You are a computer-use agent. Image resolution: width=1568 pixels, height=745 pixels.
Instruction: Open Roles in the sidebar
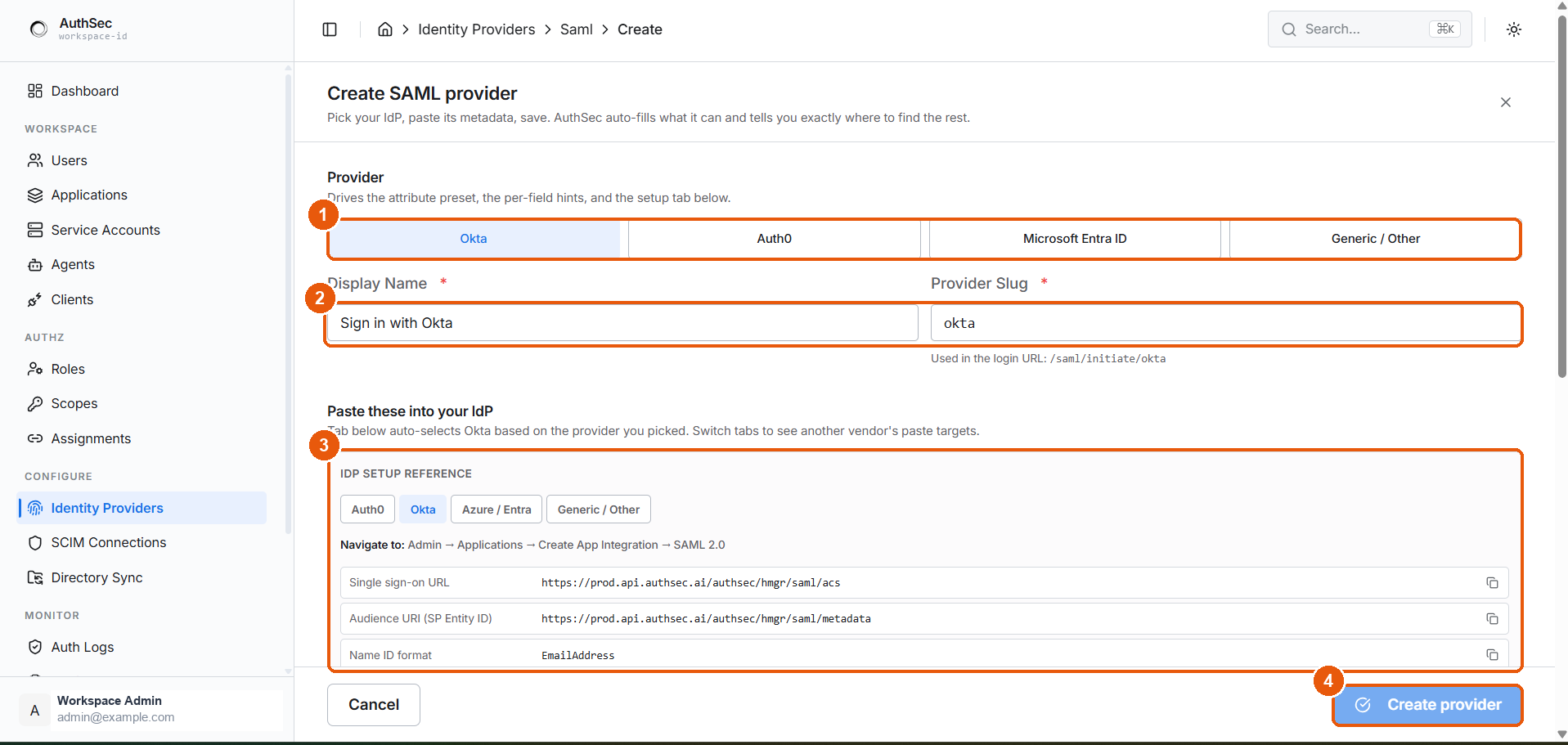142,369
